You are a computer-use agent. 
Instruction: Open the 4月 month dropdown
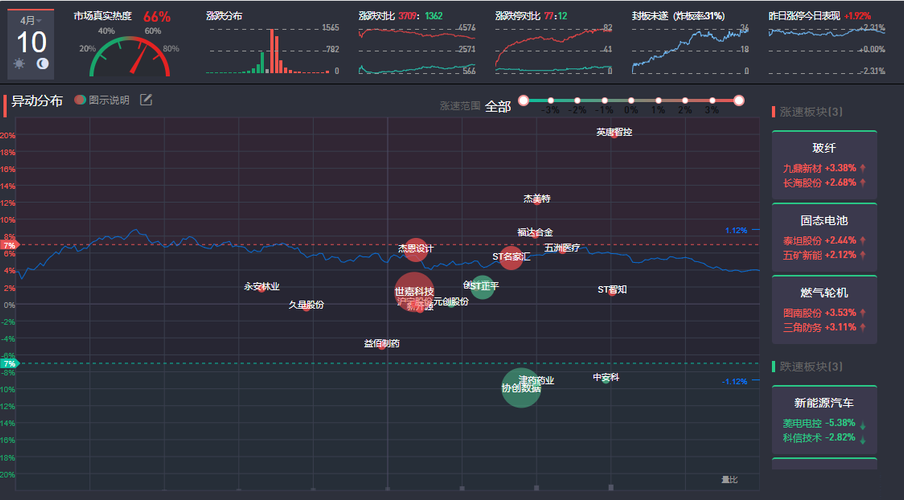coord(31,20)
